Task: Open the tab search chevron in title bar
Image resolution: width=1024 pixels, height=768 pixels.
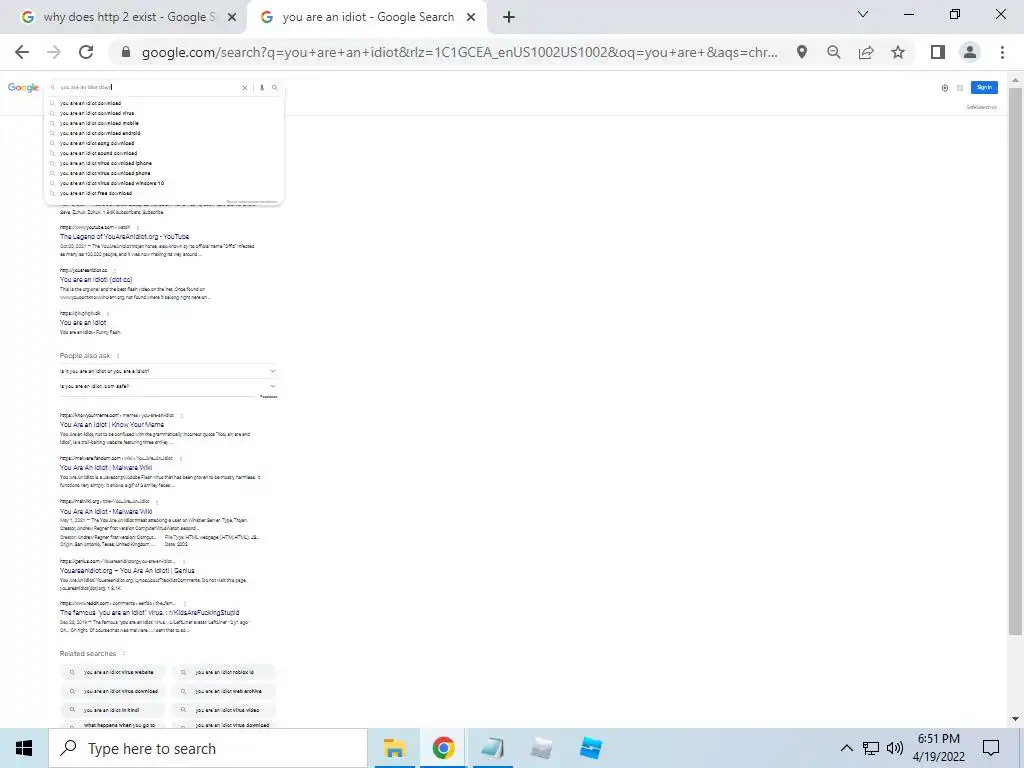Action: click(863, 14)
